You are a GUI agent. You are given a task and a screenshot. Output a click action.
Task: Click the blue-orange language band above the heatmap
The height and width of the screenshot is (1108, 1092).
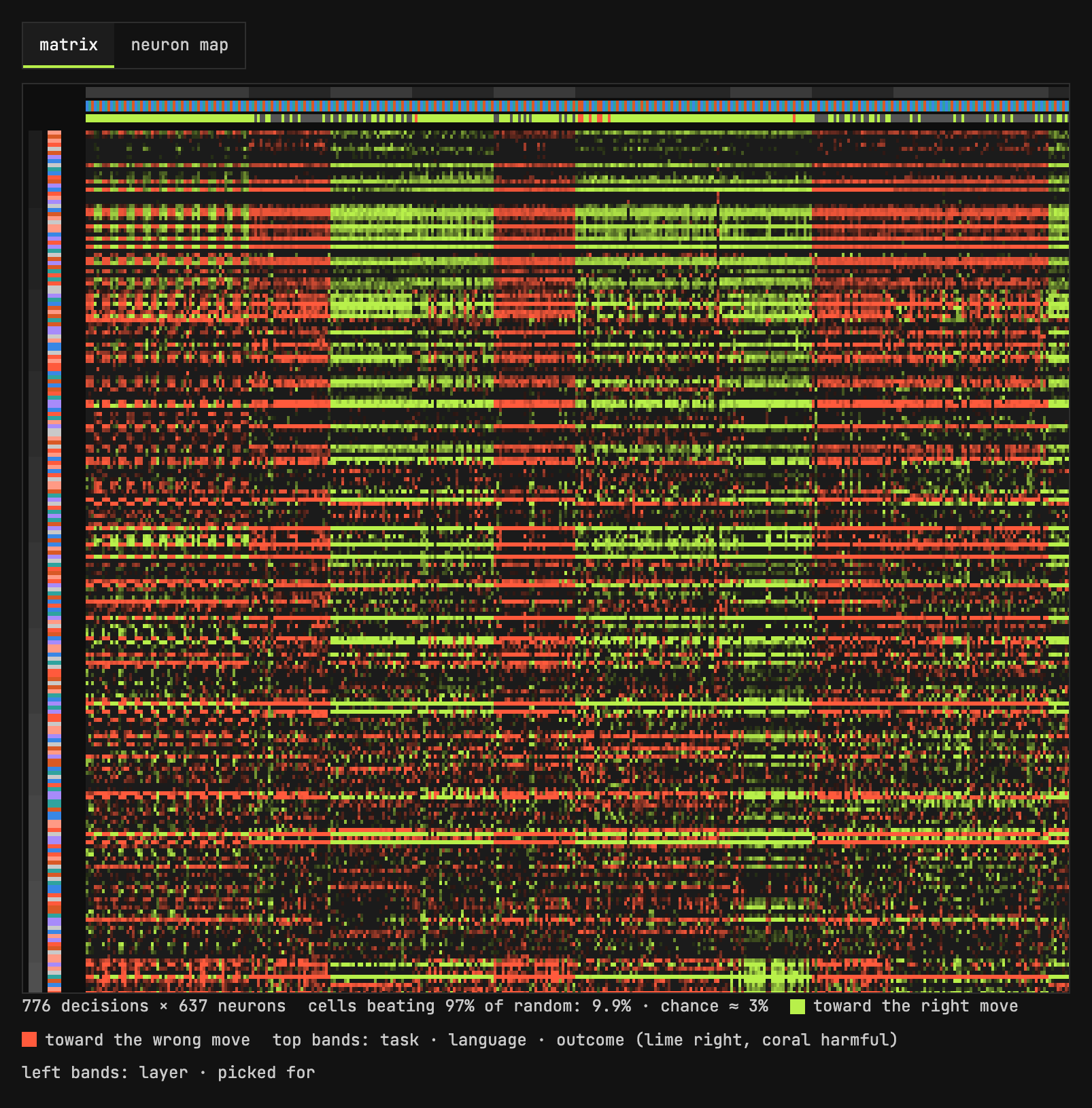click(x=577, y=106)
